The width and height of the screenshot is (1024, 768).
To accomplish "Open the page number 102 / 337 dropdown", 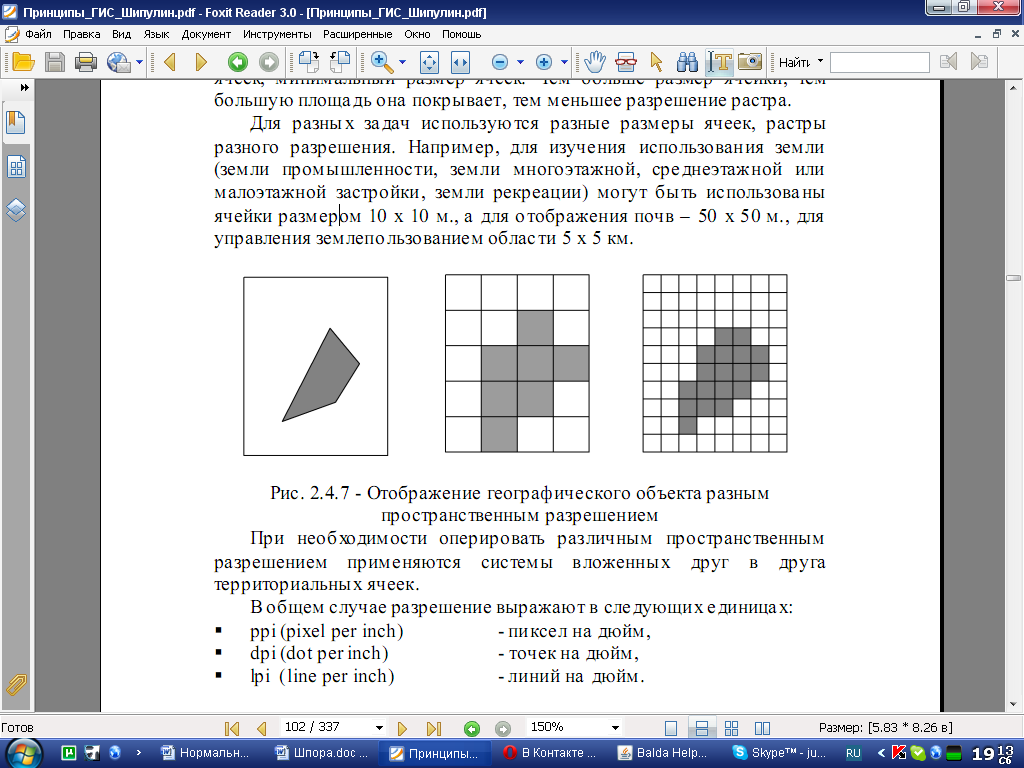I will click(379, 728).
